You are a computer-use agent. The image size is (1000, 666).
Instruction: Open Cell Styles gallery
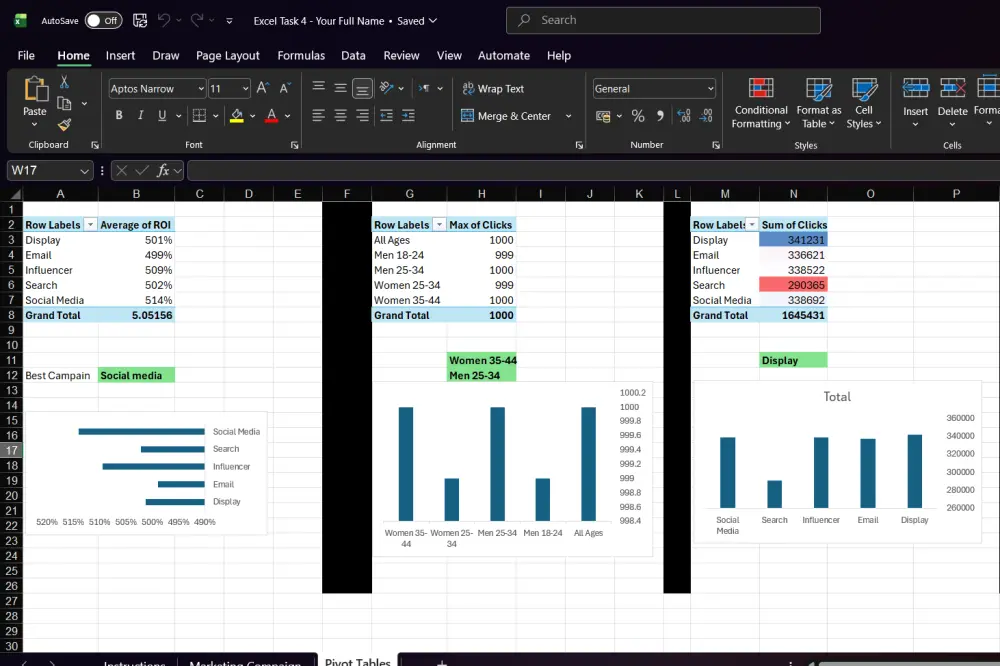tap(864, 103)
